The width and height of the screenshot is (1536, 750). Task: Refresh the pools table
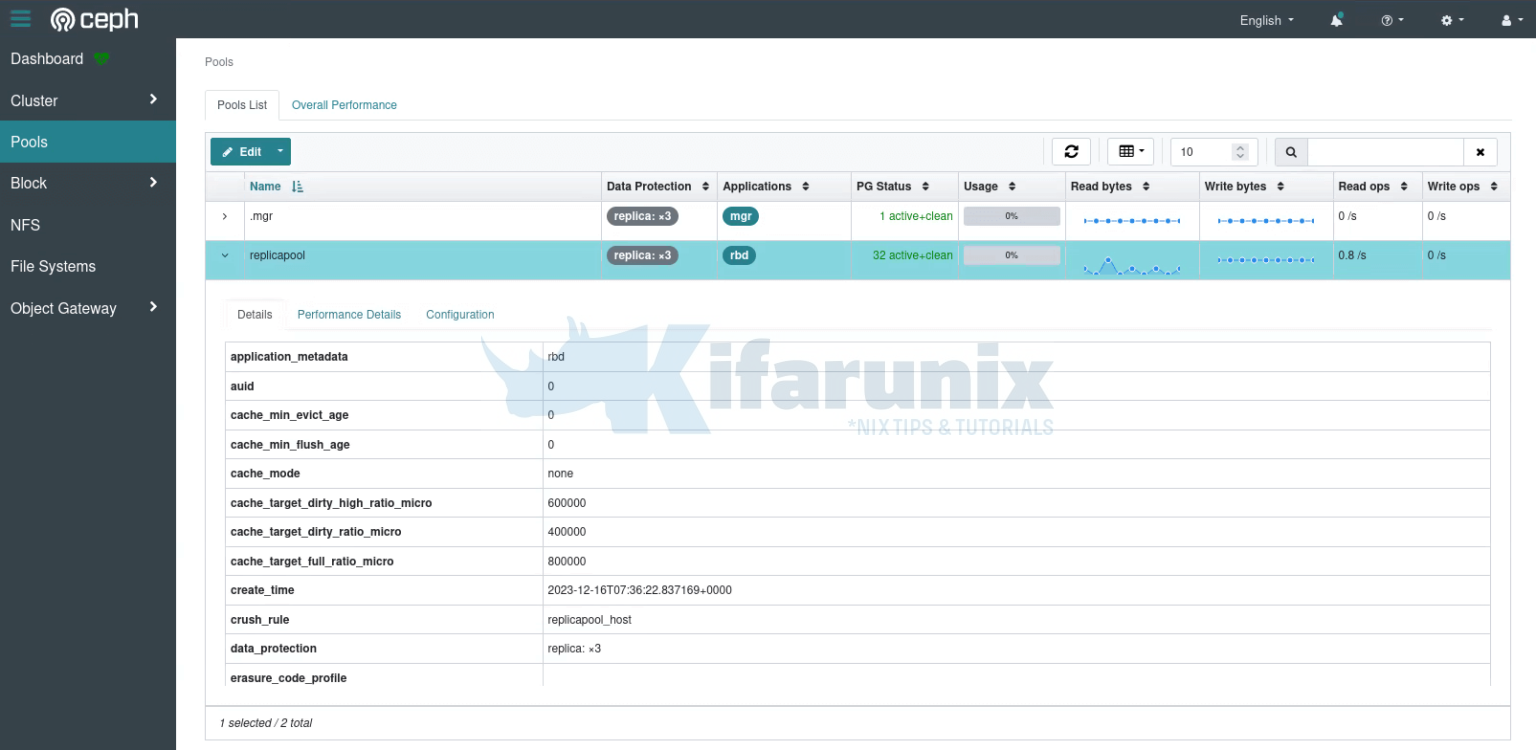(x=1071, y=151)
